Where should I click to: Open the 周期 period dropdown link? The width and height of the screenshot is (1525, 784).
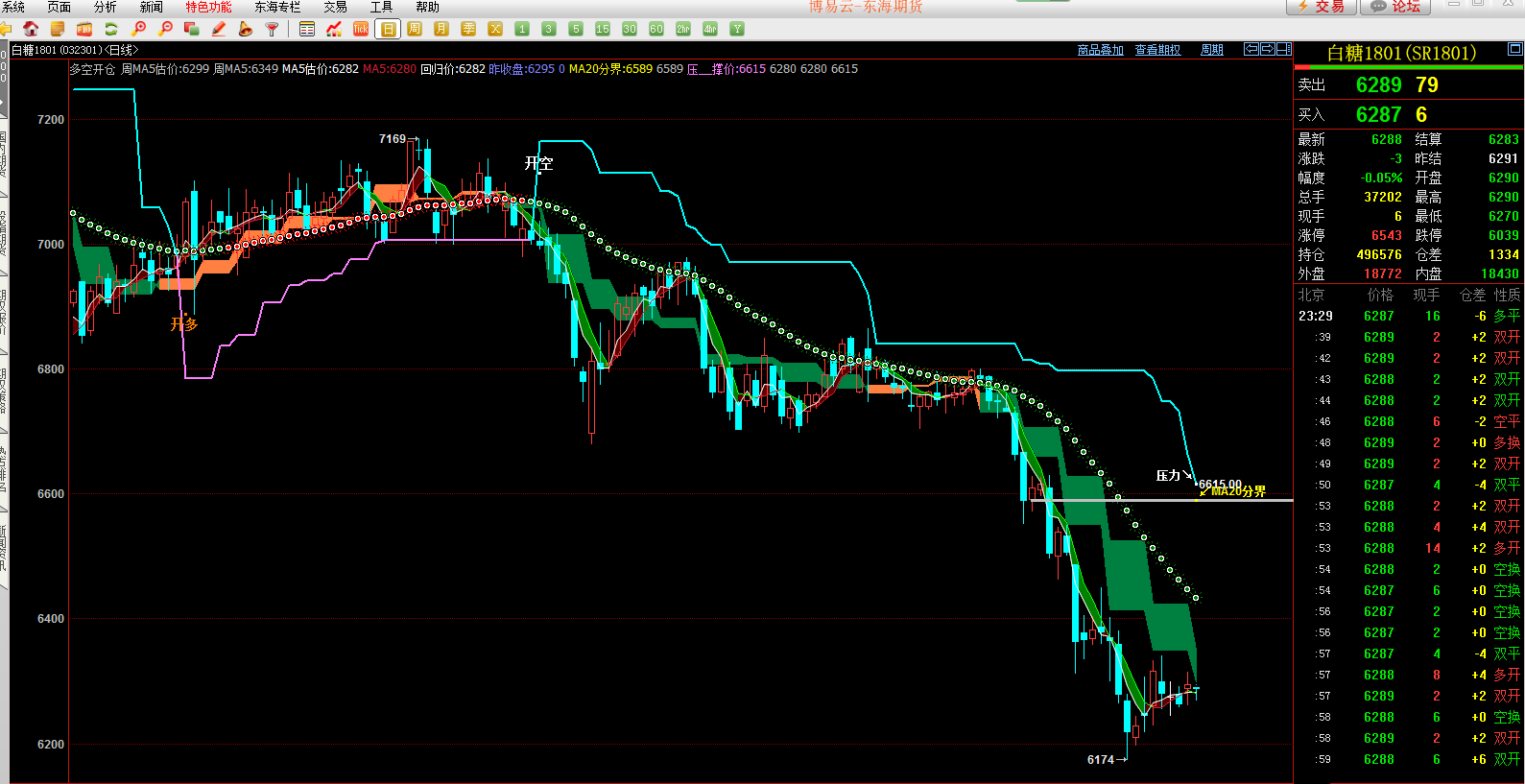pyautogui.click(x=1212, y=50)
